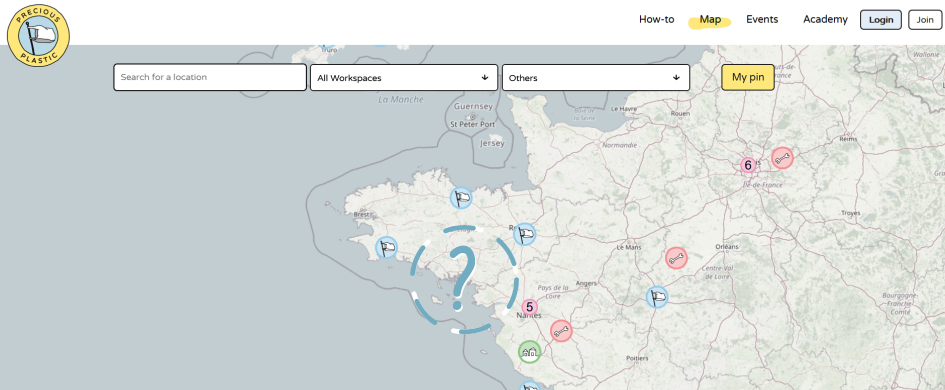Click the arrow in the All Workspaces selector
This screenshot has height=390, width=945.
(485, 78)
